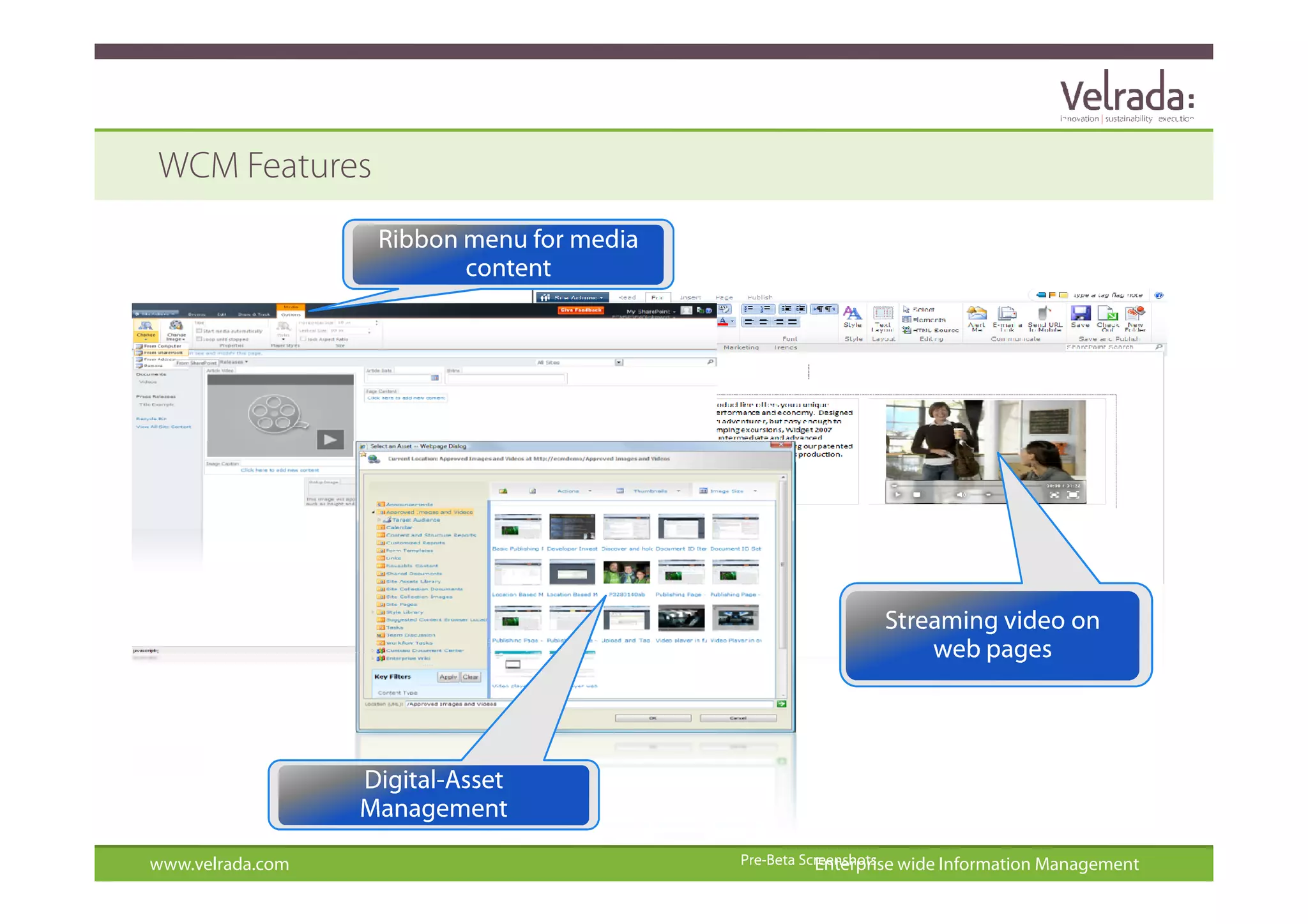Toggle Loop until stopped checkbox
The height and width of the screenshot is (924, 1308).
[x=199, y=339]
